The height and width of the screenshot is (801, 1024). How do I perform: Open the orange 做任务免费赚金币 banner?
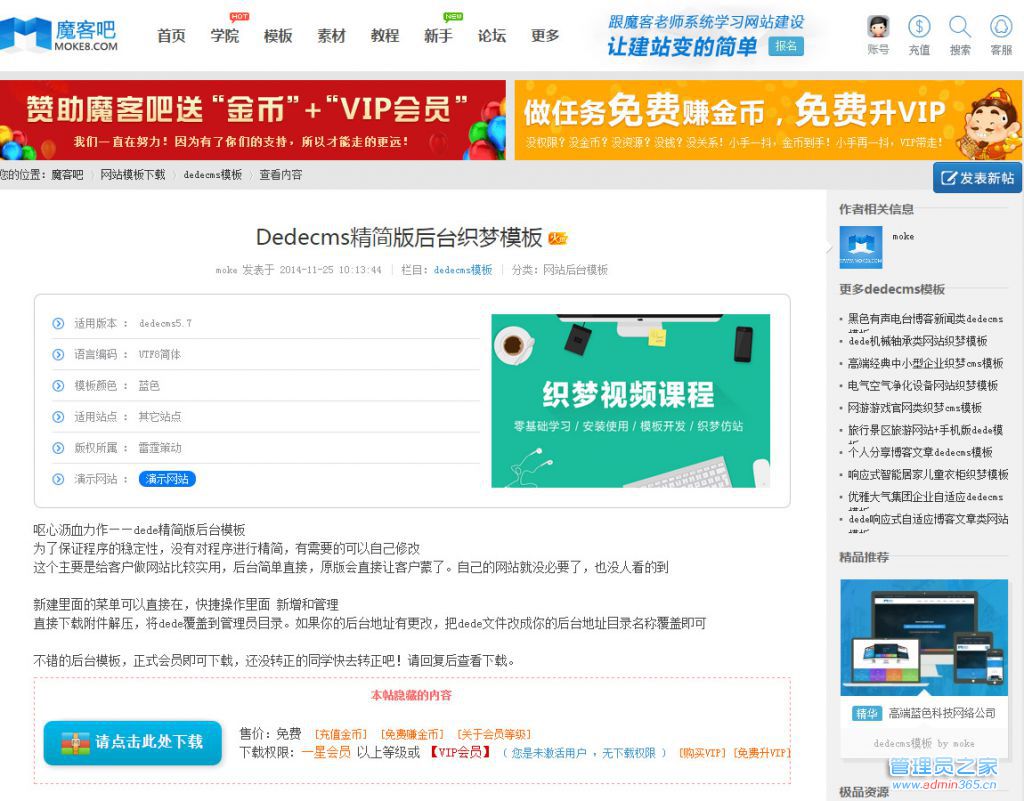tap(768, 120)
